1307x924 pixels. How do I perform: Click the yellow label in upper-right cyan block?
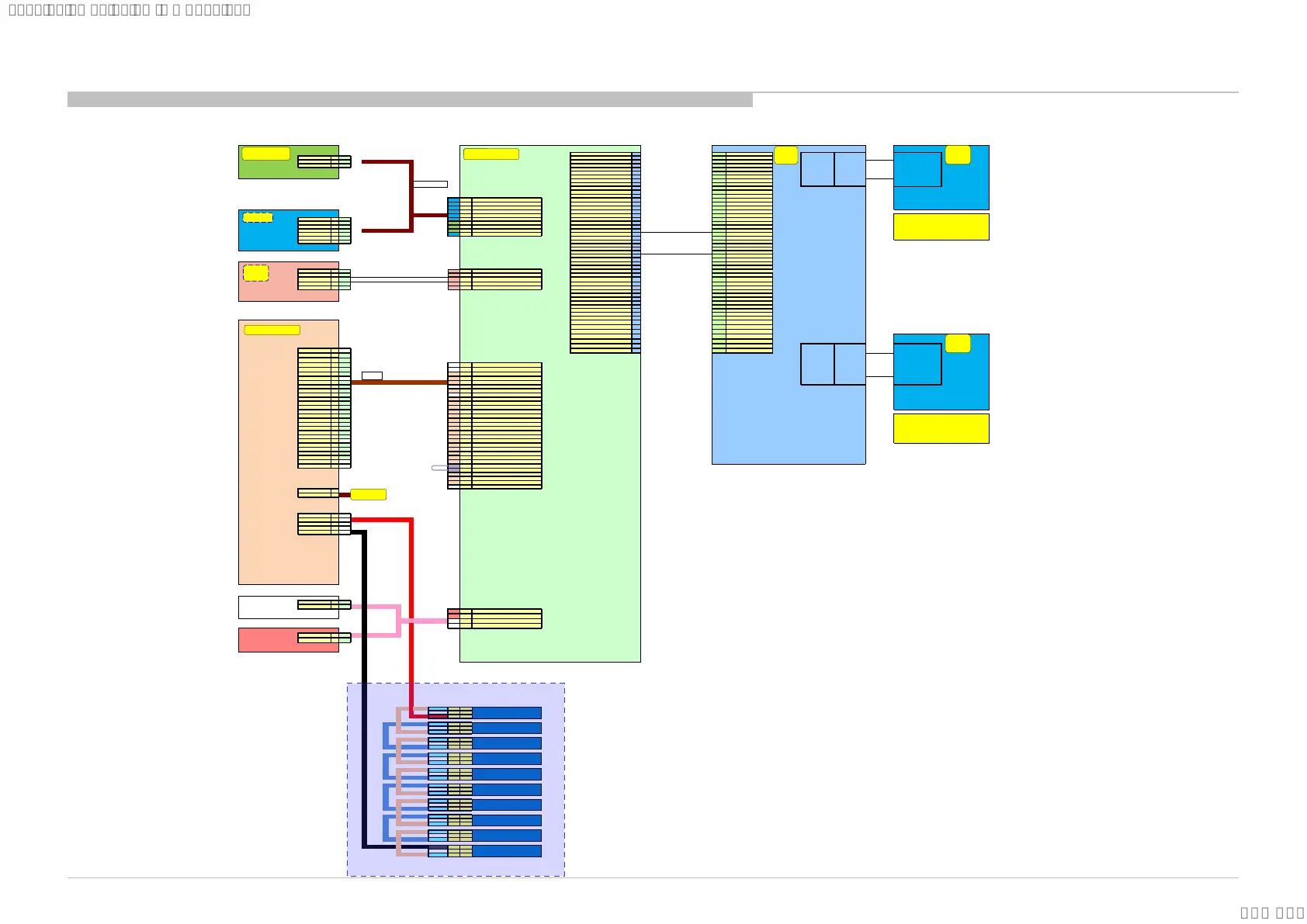pyautogui.click(x=958, y=154)
